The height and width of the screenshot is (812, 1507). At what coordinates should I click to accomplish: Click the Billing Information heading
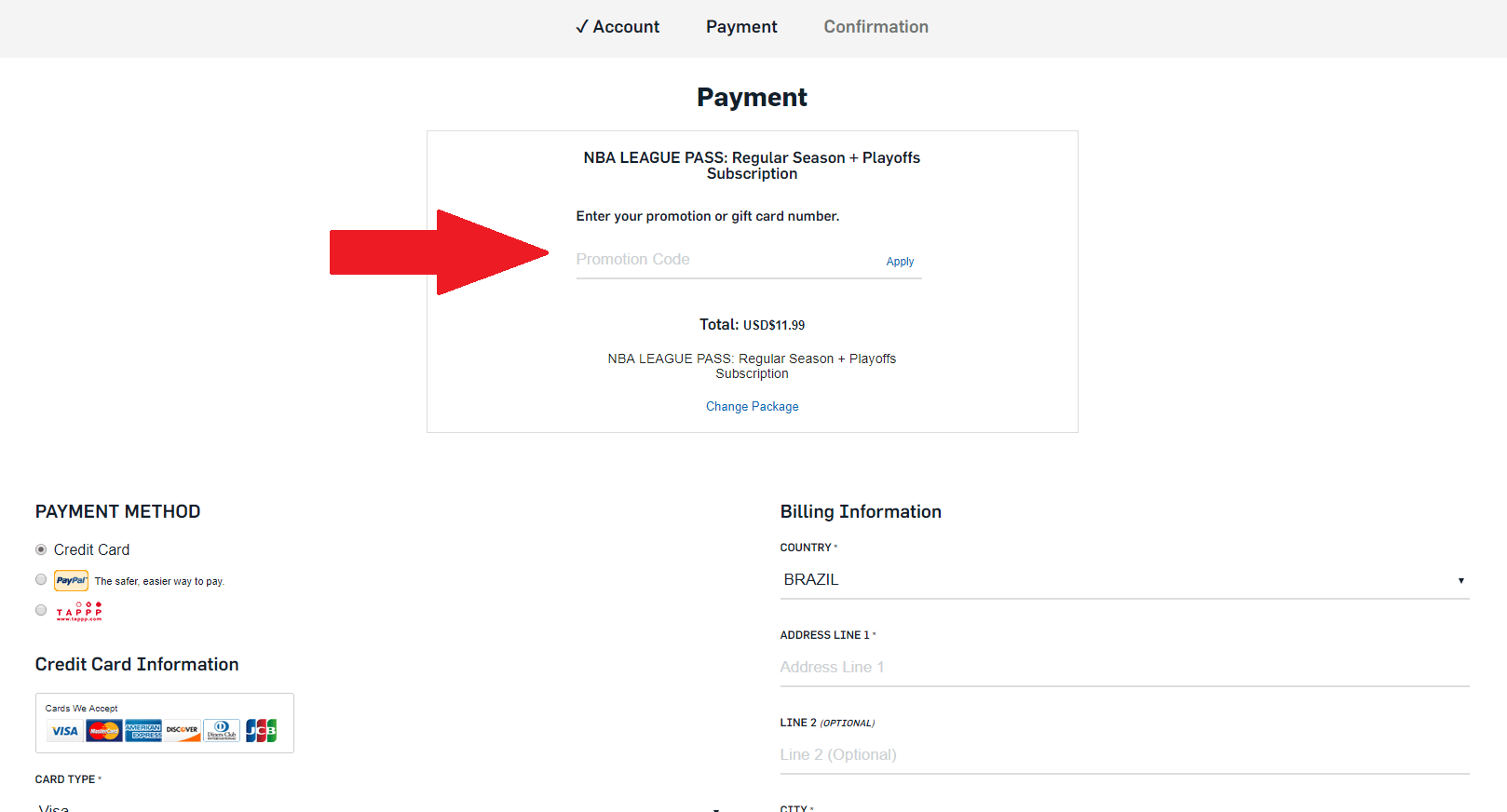861,512
